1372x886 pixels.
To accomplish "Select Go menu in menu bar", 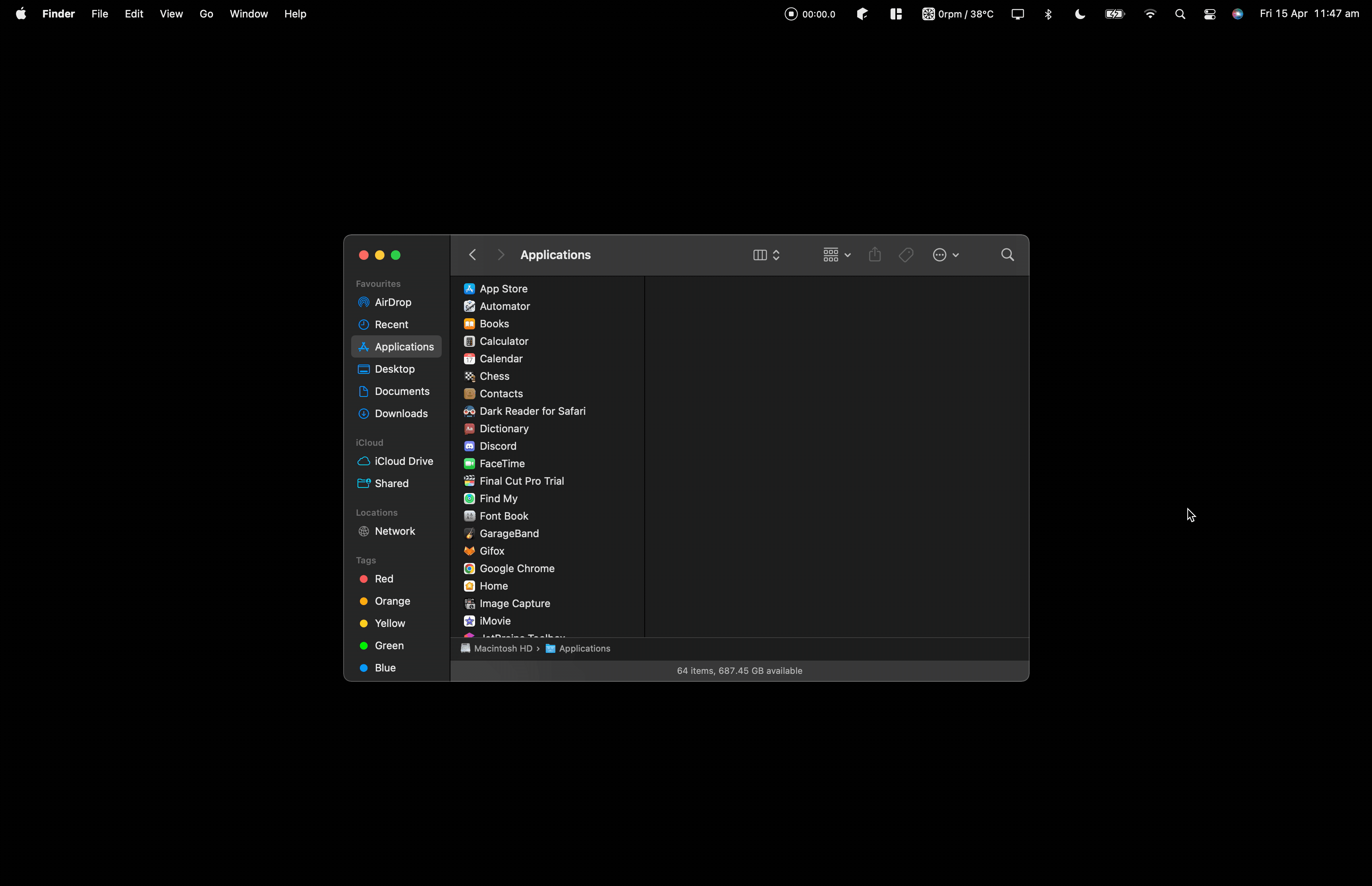I will click(x=206, y=13).
